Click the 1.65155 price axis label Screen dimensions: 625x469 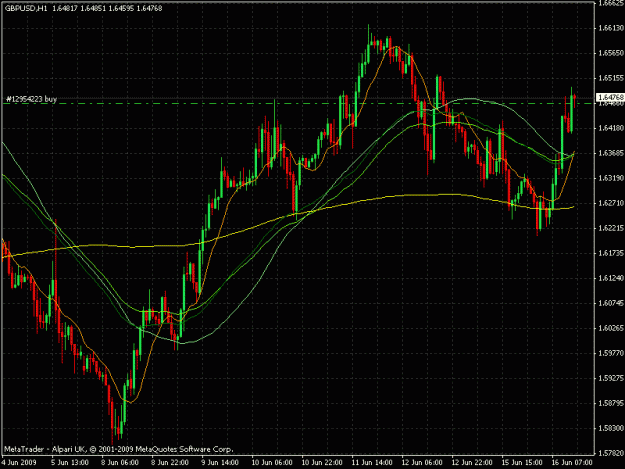coord(611,78)
